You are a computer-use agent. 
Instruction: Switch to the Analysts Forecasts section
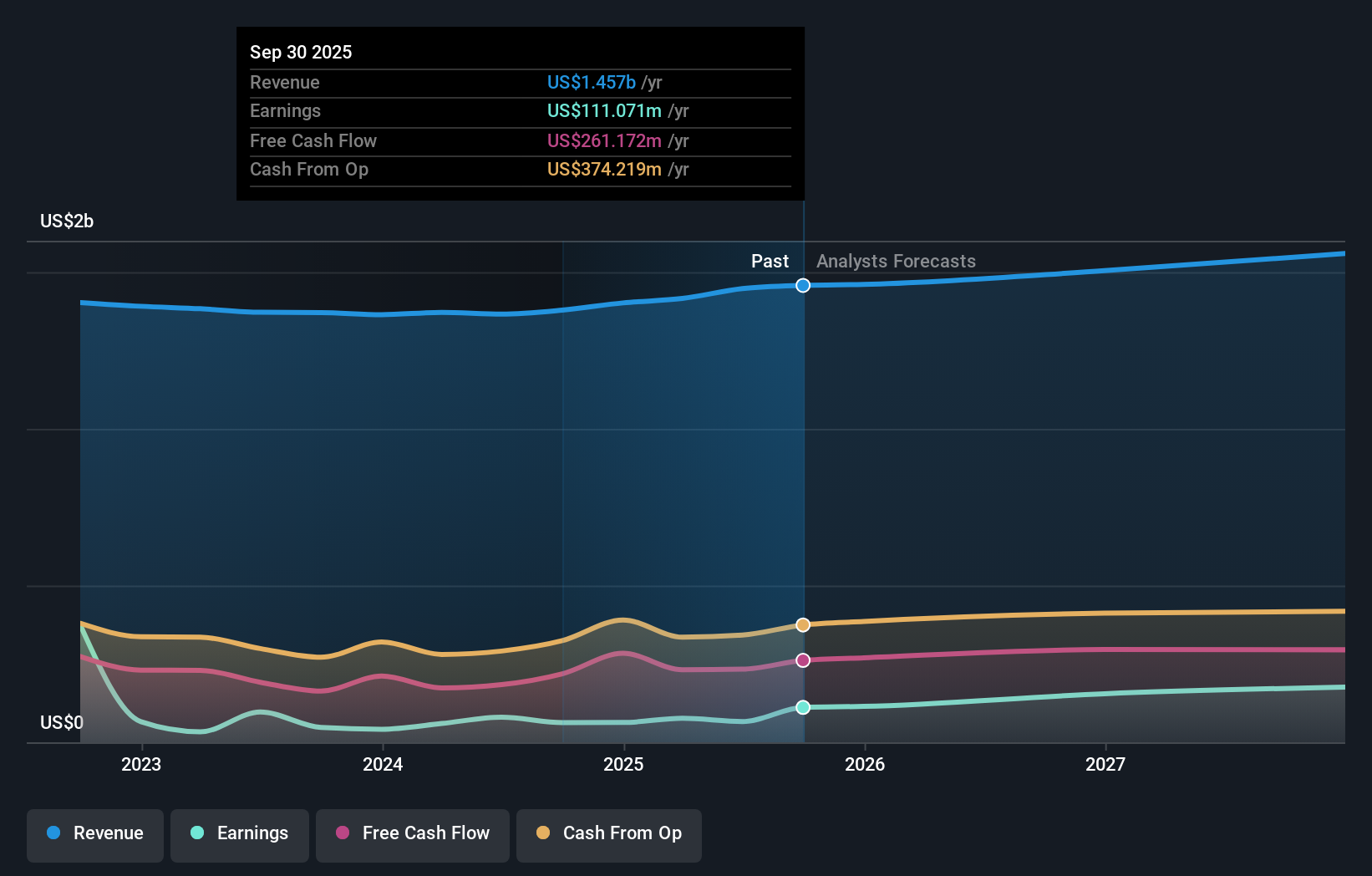click(895, 261)
